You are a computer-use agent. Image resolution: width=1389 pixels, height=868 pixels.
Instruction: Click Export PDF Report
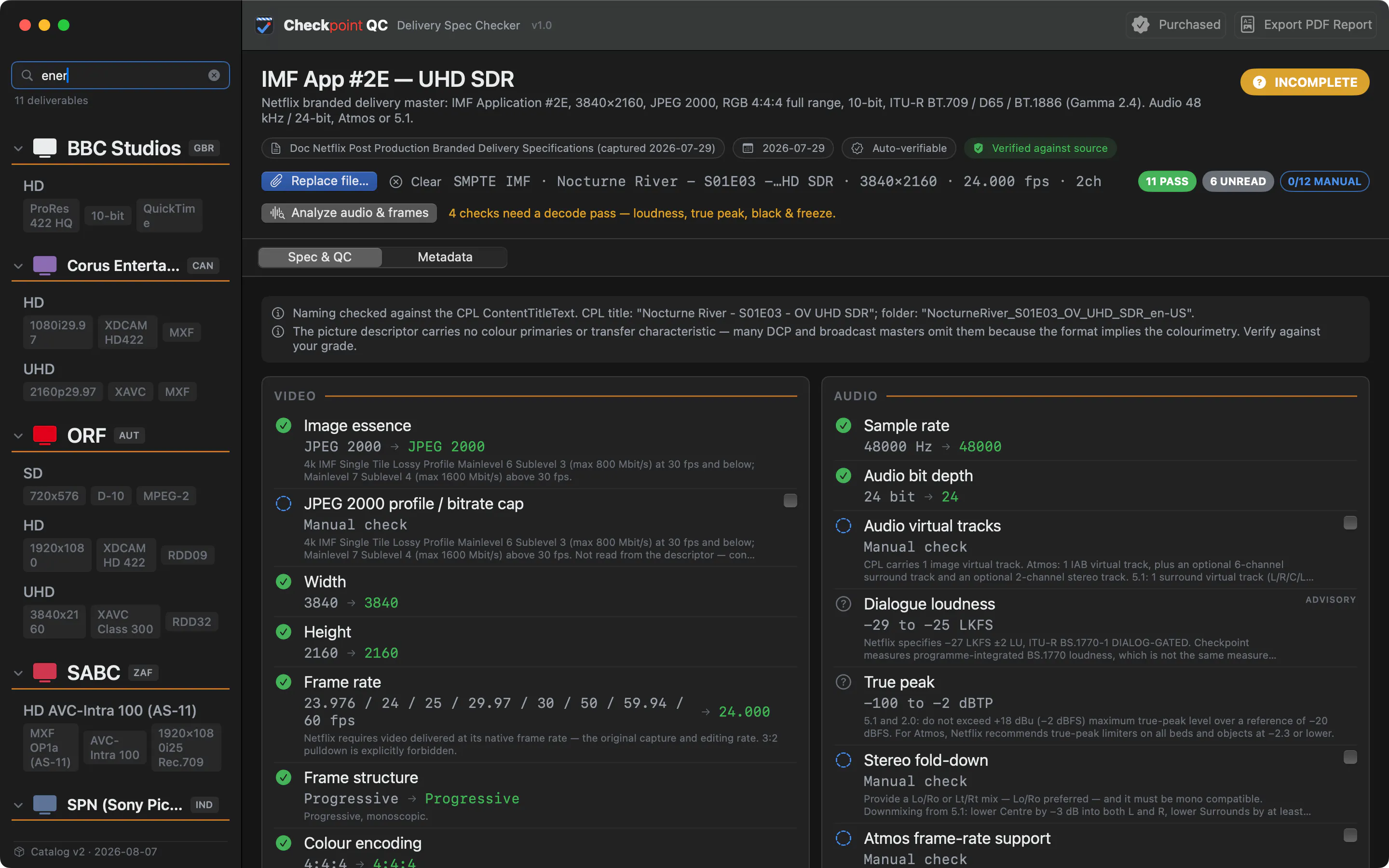click(1306, 25)
